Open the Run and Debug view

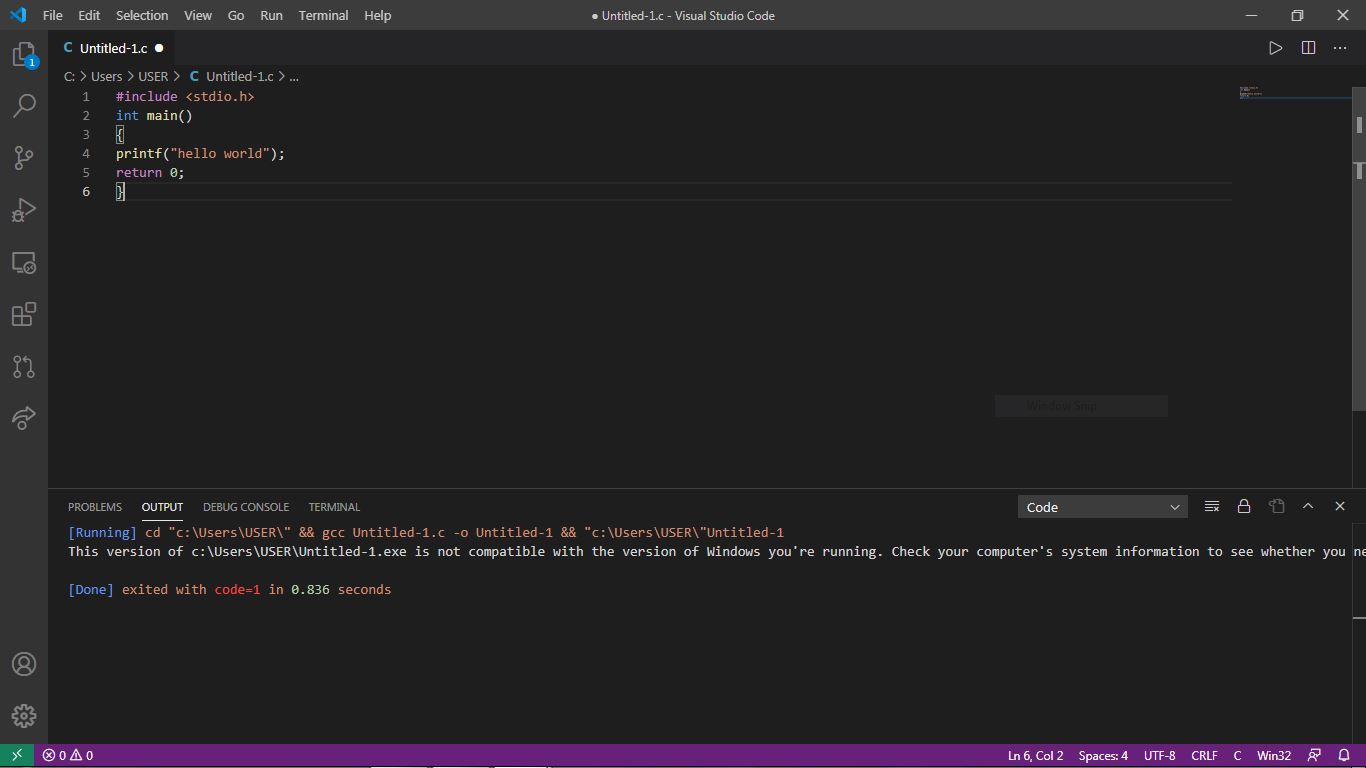click(24, 209)
